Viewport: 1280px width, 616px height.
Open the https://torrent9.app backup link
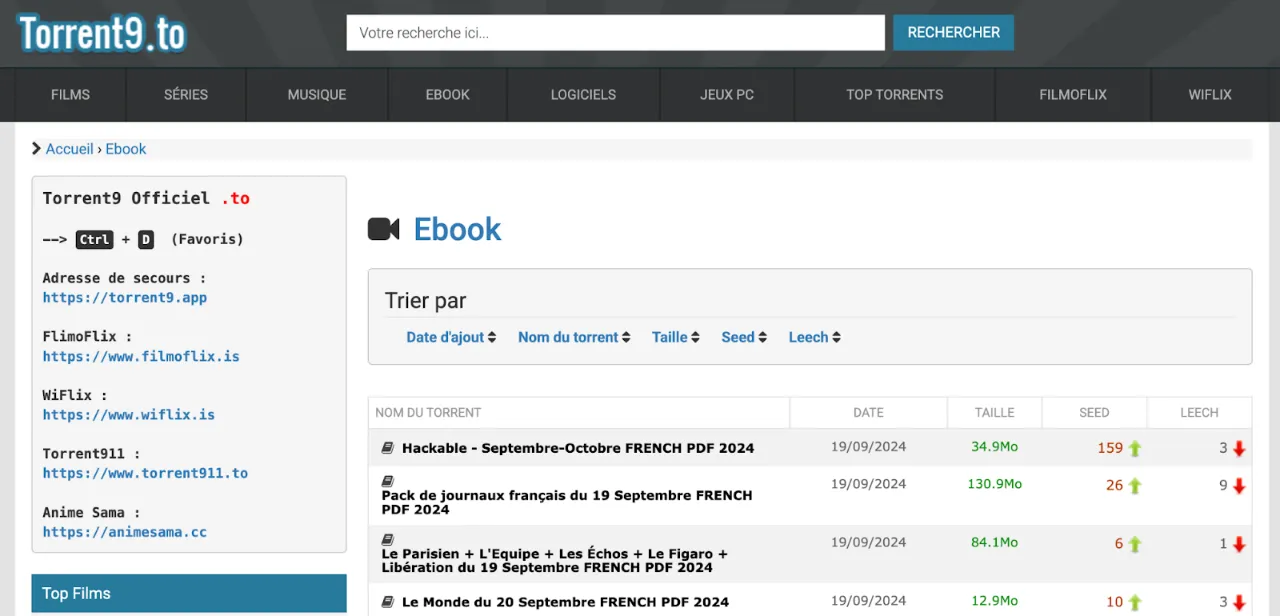coord(125,298)
